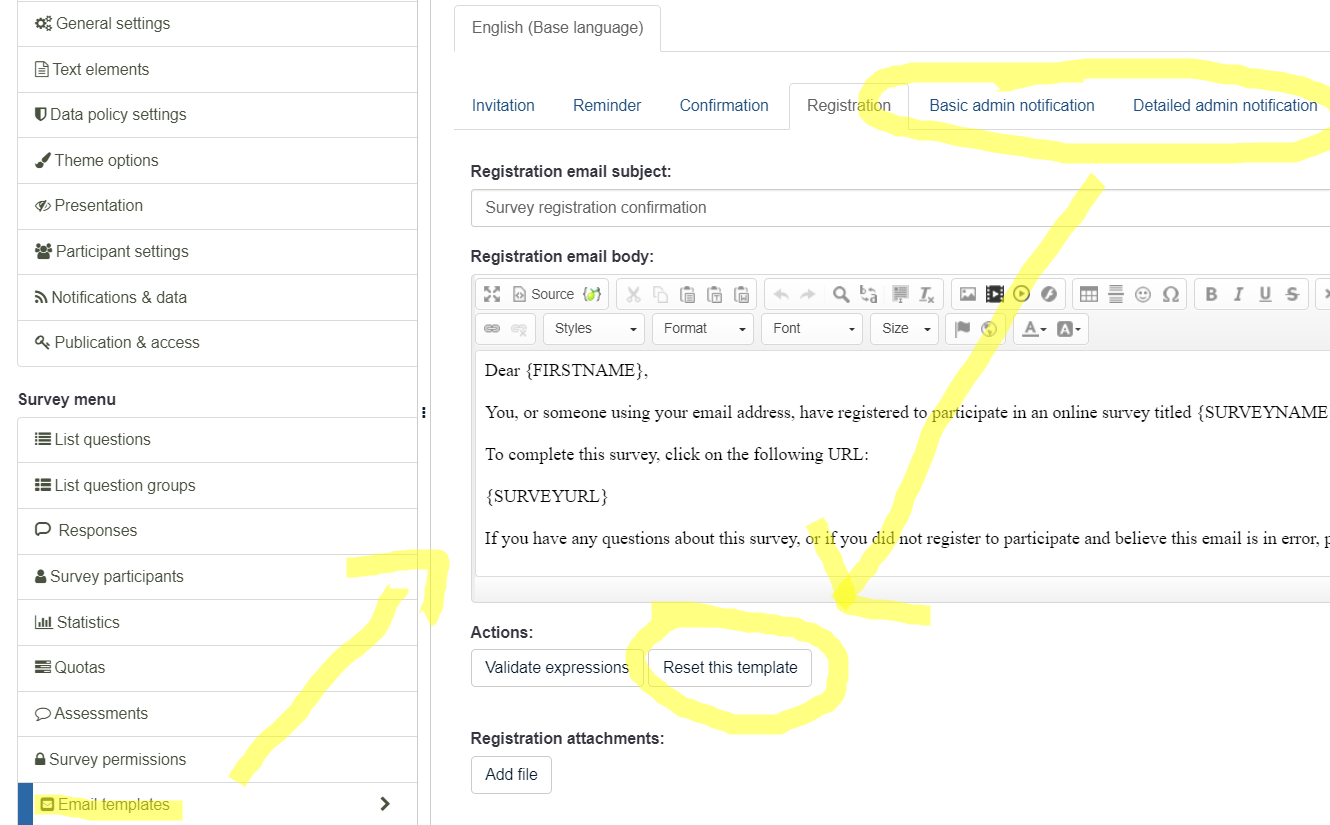Insert a horizontal line
The width and height of the screenshot is (1330, 825).
pos(1116,294)
